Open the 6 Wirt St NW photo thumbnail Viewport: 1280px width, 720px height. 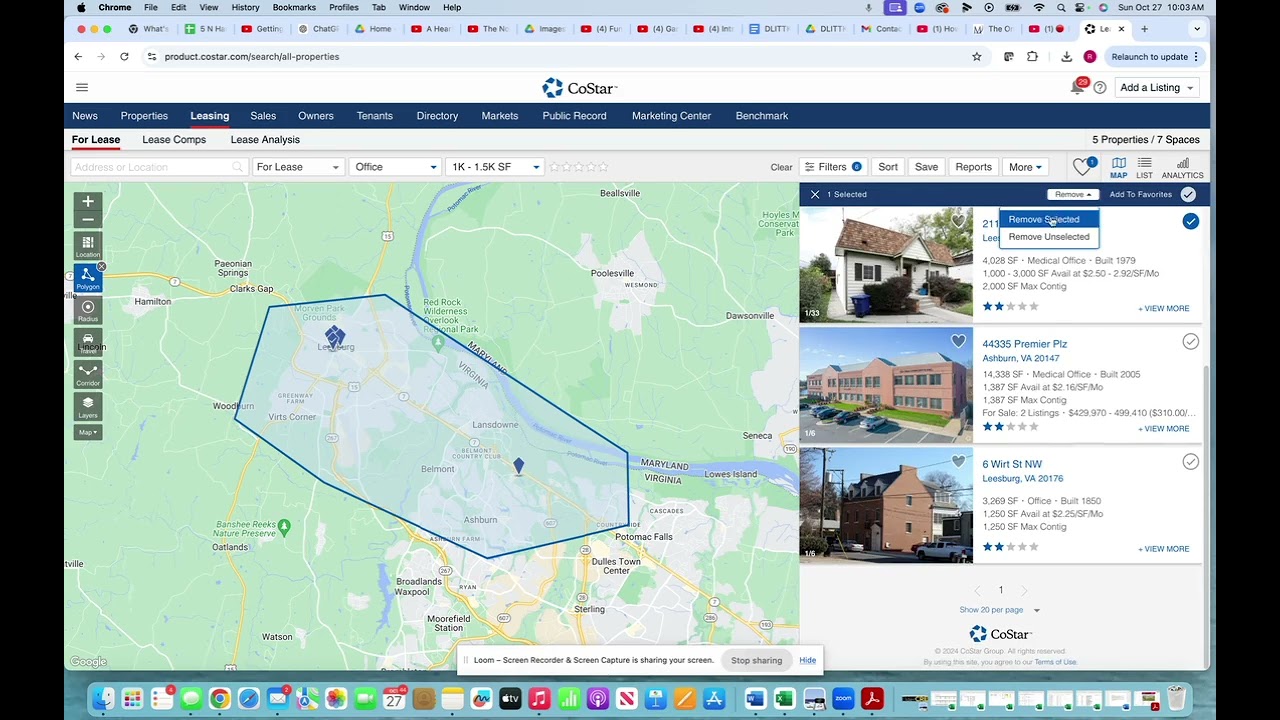[886, 505]
